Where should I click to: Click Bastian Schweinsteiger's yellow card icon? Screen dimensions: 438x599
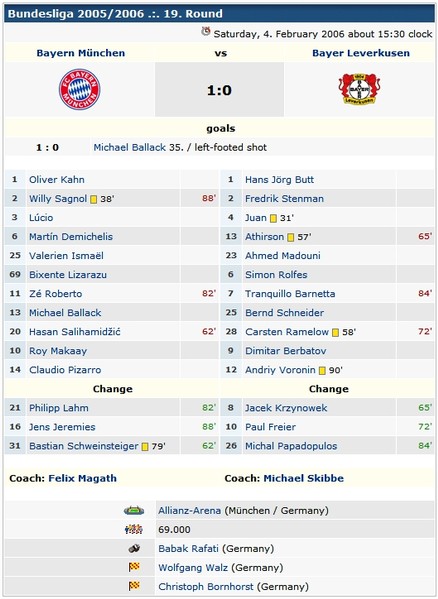tap(145, 447)
